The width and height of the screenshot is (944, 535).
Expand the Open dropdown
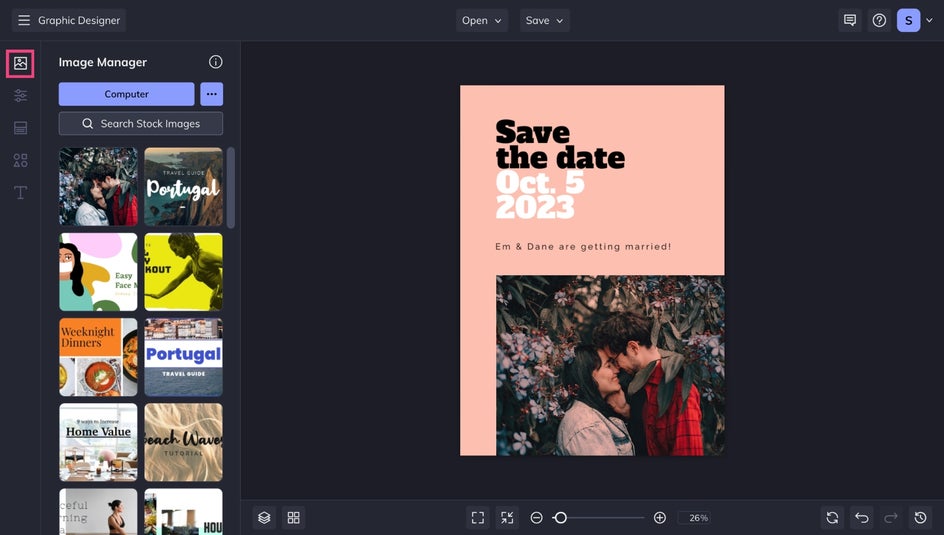482,20
